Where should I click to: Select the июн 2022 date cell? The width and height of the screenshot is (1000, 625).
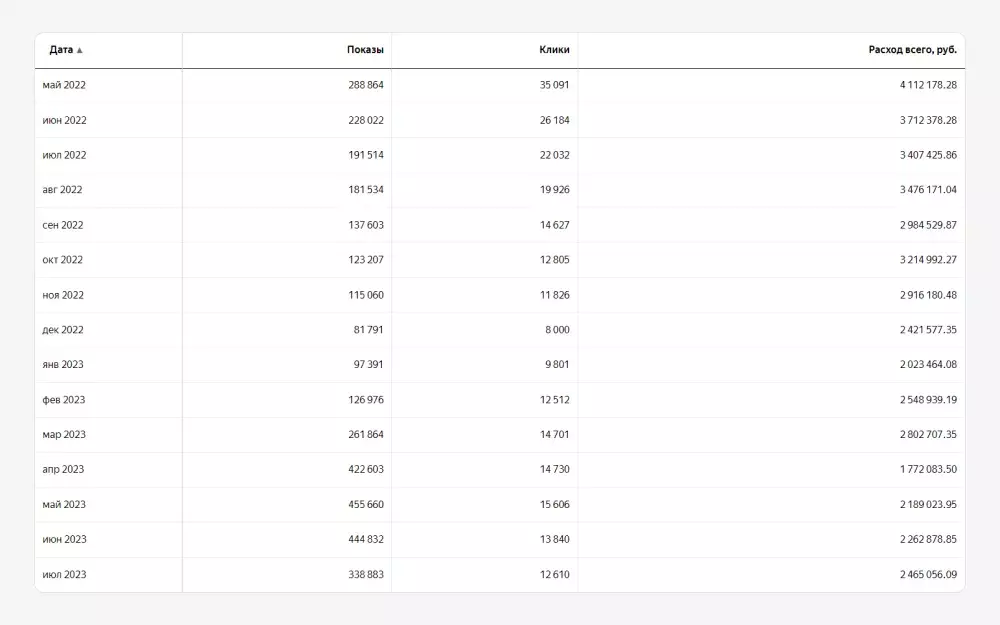tap(64, 120)
